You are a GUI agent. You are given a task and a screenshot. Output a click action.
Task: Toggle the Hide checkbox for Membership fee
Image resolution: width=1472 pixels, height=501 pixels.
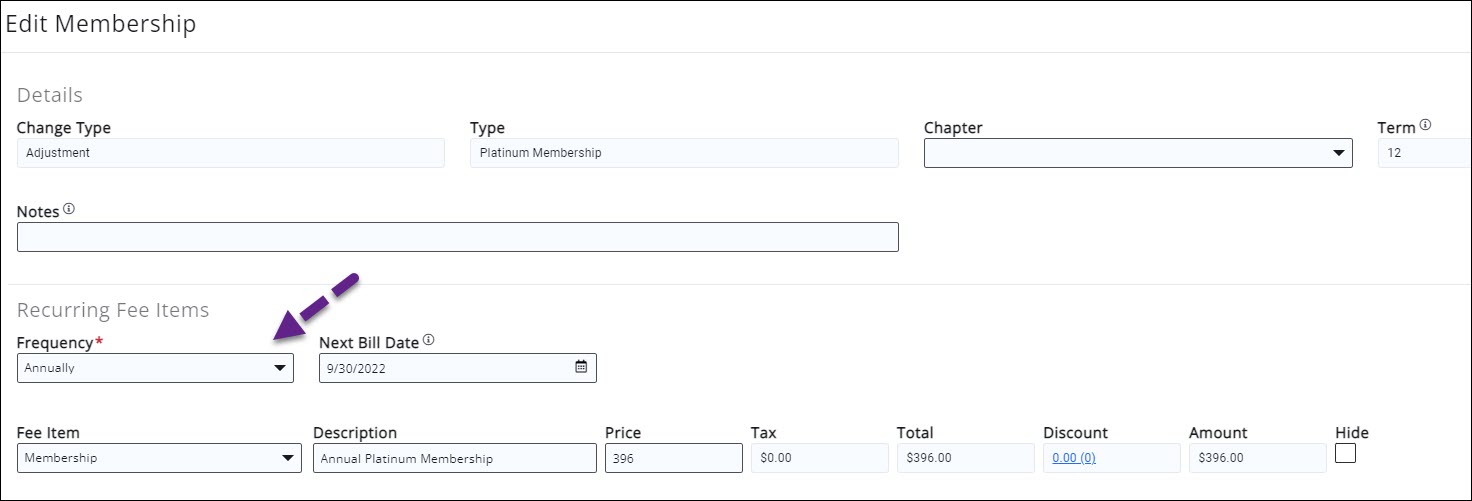(1345, 453)
